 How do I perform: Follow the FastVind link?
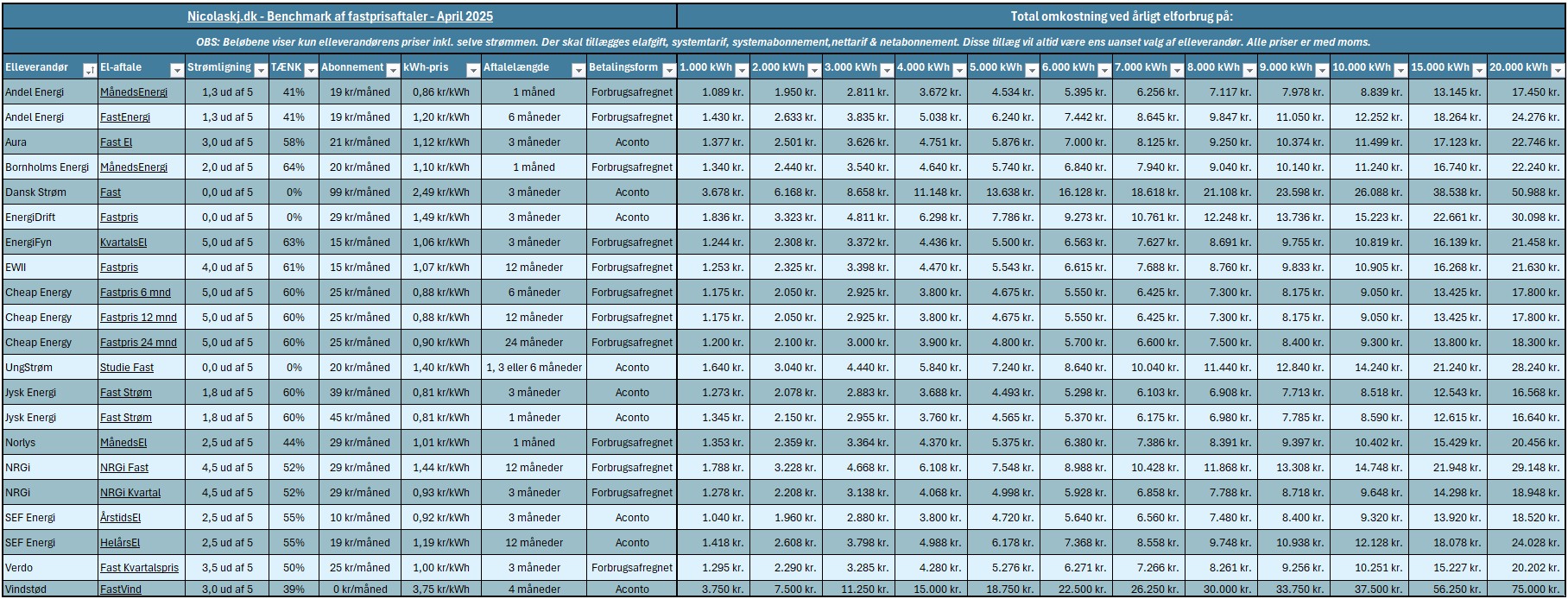121,590
